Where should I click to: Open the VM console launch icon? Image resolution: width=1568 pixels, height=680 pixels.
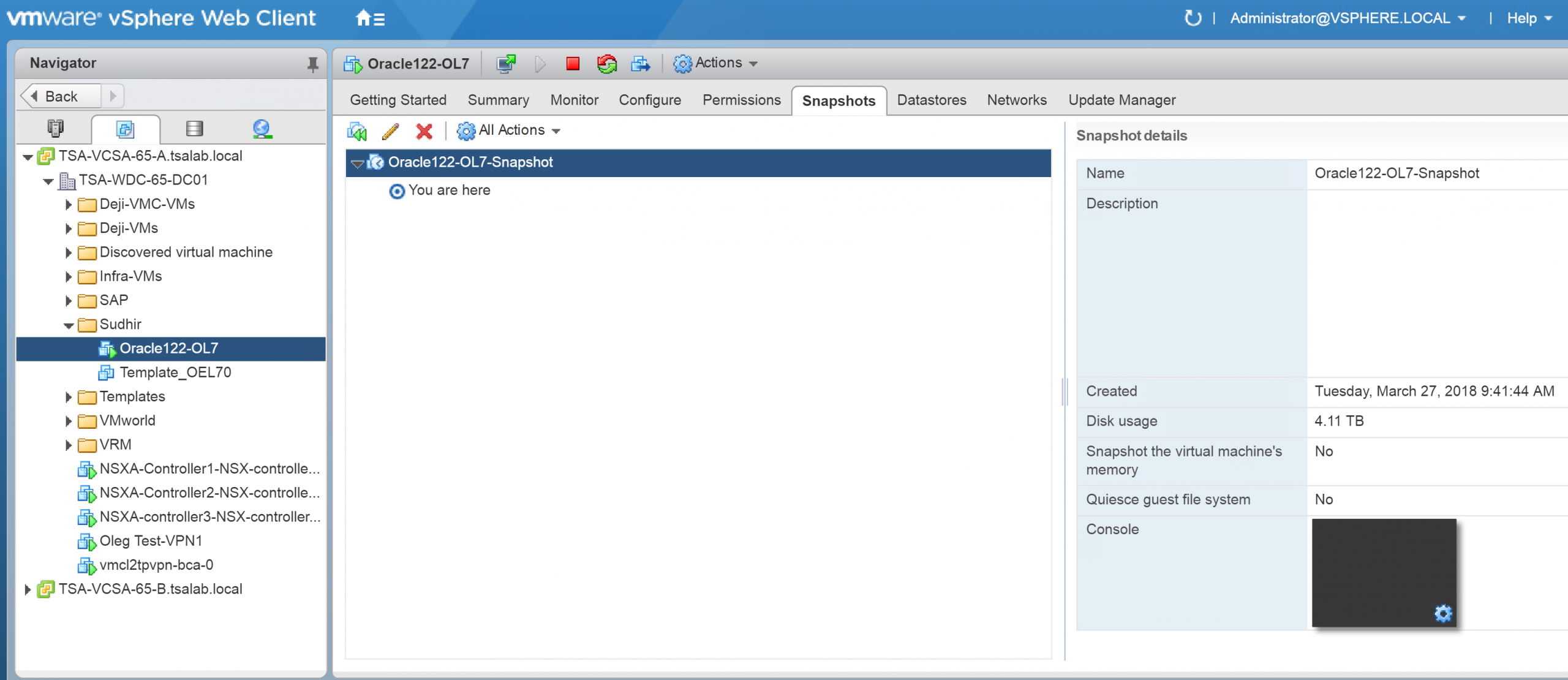click(x=506, y=63)
